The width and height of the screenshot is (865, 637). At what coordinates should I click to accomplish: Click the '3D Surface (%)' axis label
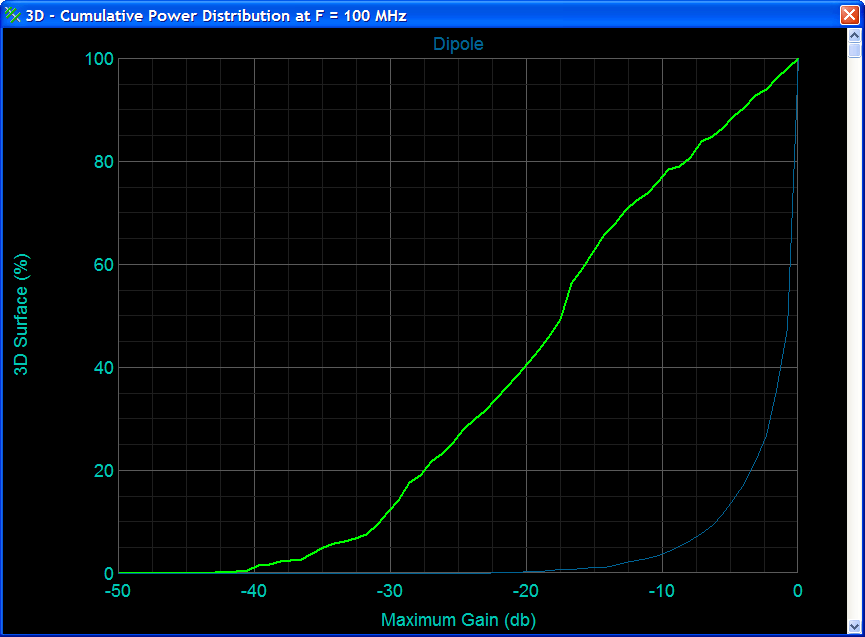tap(21, 315)
